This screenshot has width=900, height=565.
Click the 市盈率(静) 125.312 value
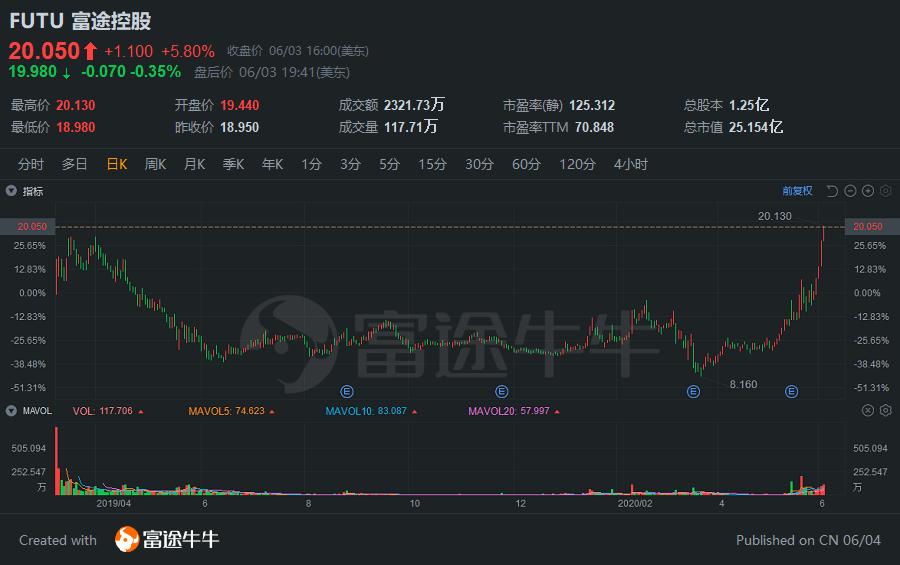tap(592, 105)
